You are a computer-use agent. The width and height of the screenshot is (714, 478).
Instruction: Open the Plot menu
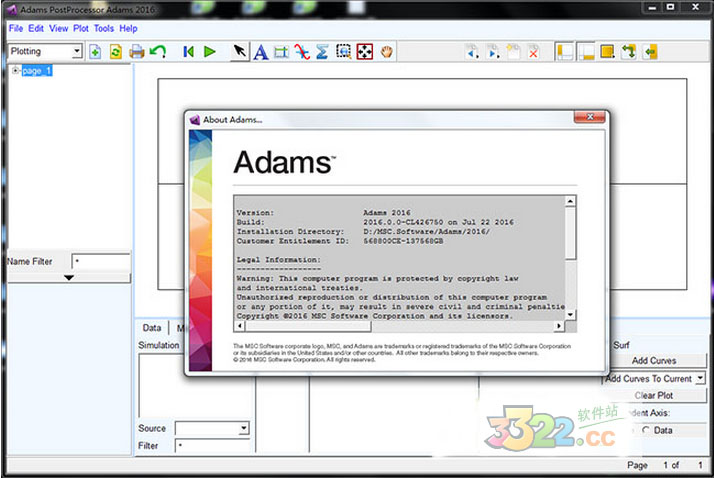(x=81, y=28)
